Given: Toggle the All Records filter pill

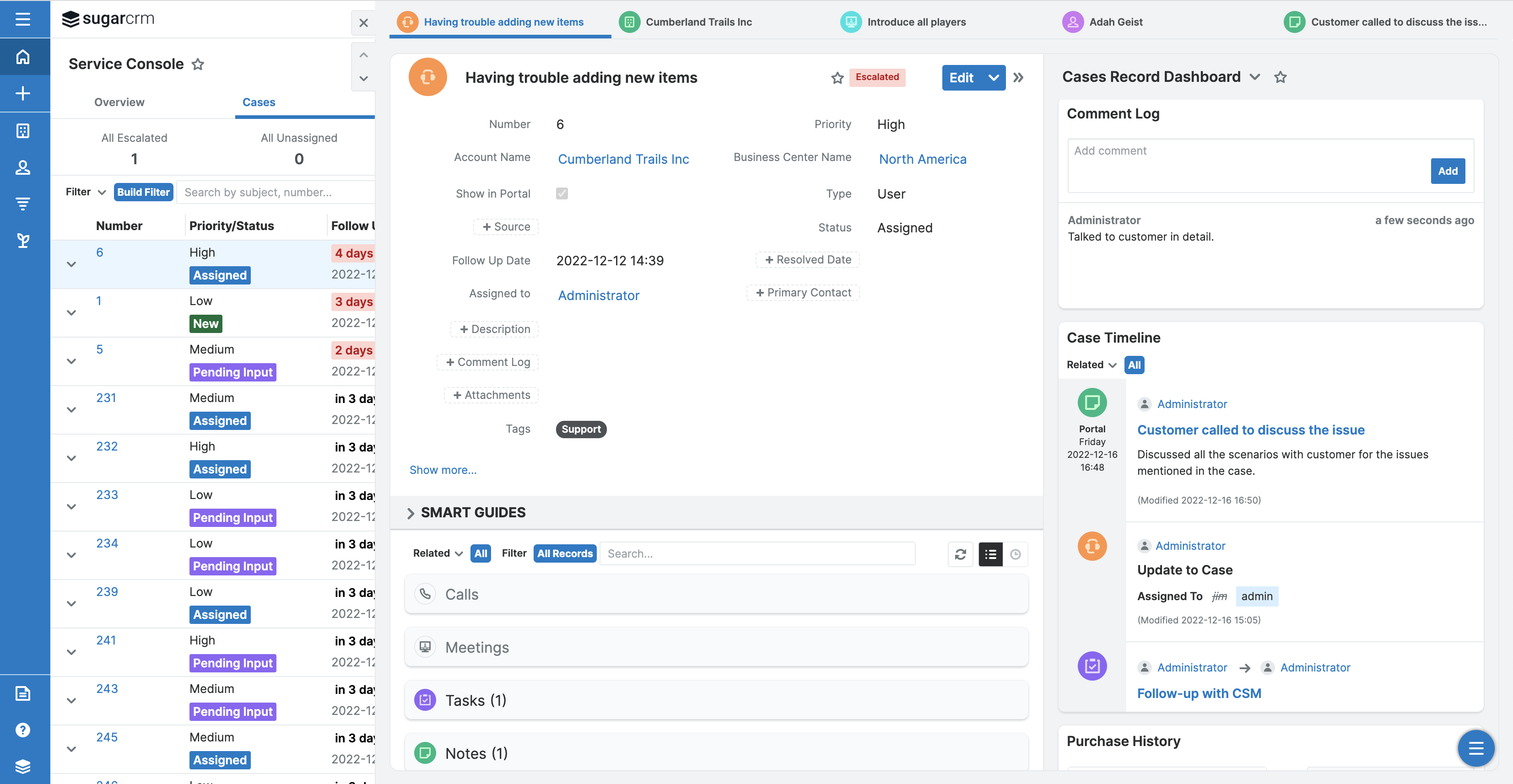Looking at the screenshot, I should [564, 553].
